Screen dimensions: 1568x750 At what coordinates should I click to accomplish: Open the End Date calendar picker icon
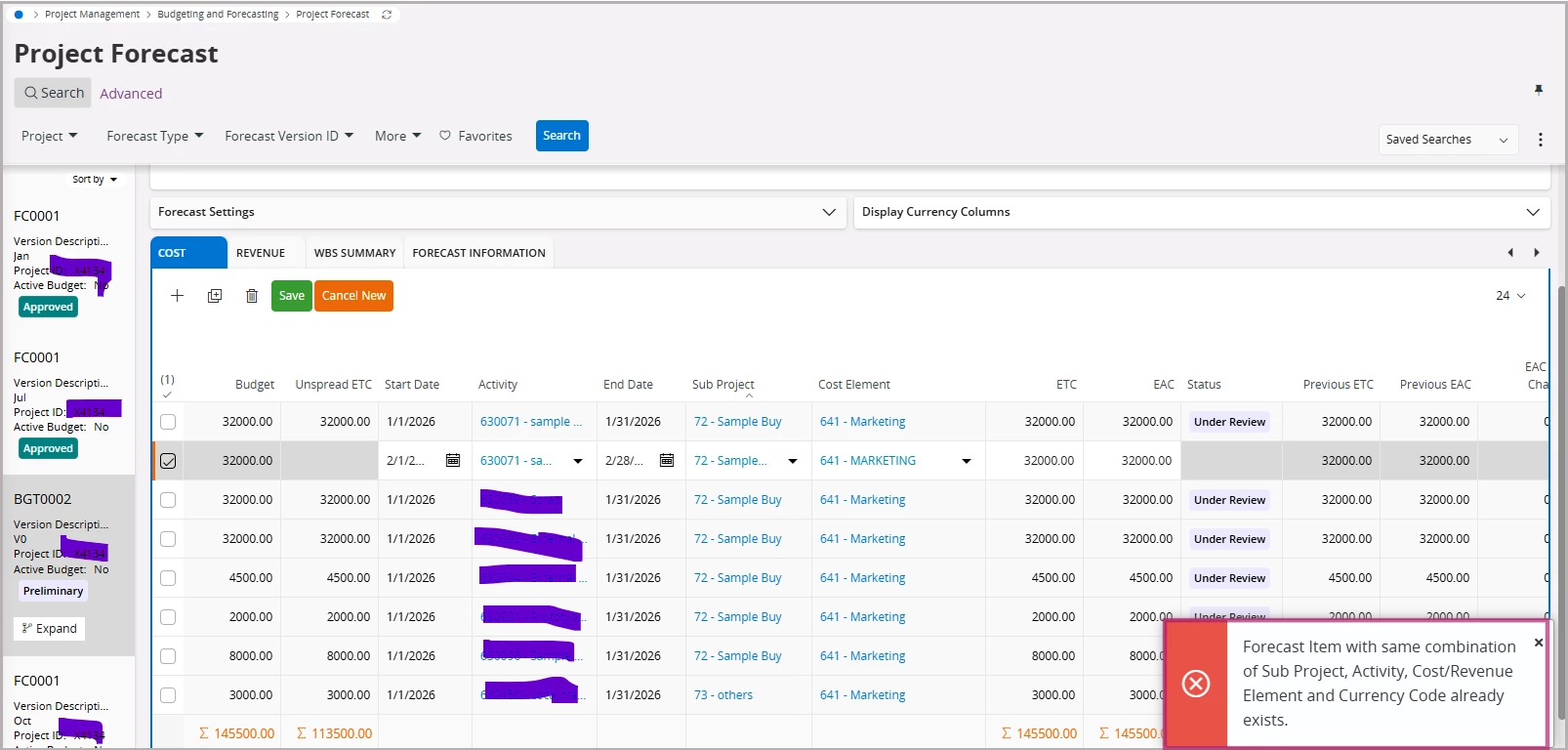(x=667, y=460)
